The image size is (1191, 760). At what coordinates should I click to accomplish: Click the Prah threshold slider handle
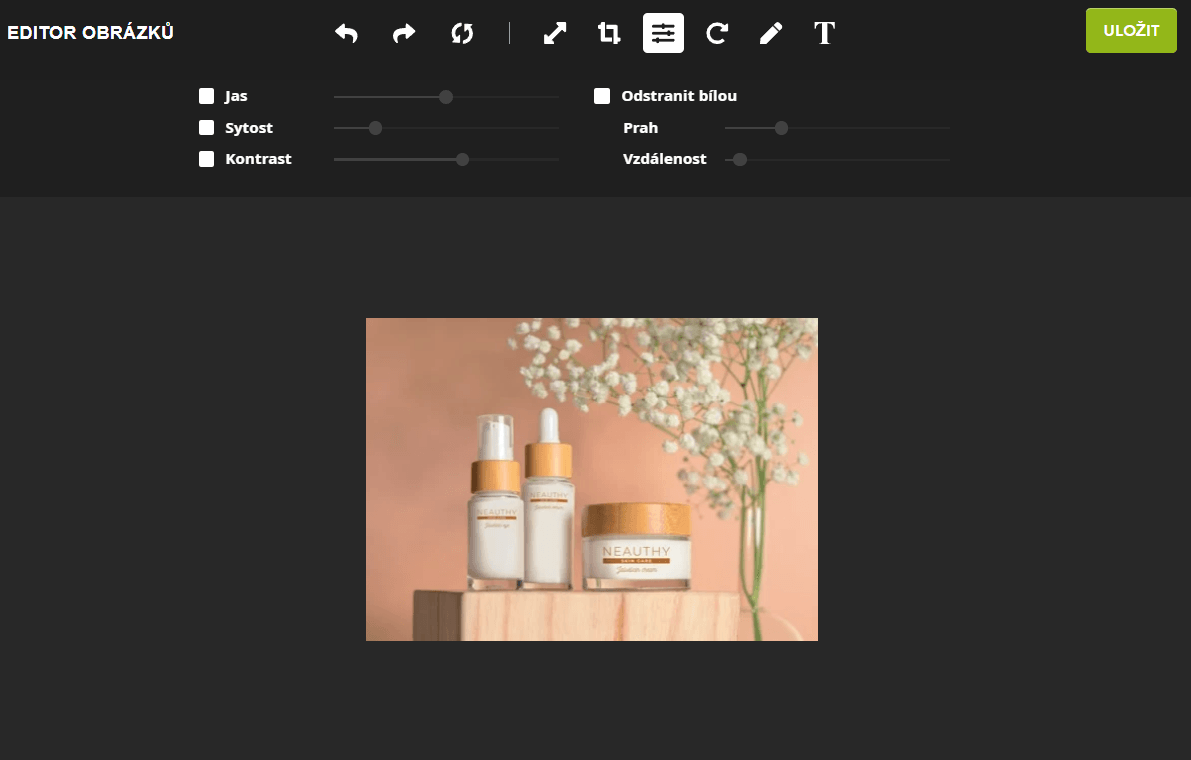coord(782,128)
